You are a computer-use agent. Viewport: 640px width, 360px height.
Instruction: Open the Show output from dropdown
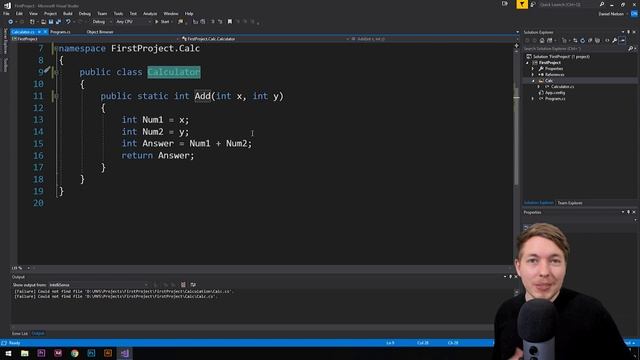click(98, 284)
